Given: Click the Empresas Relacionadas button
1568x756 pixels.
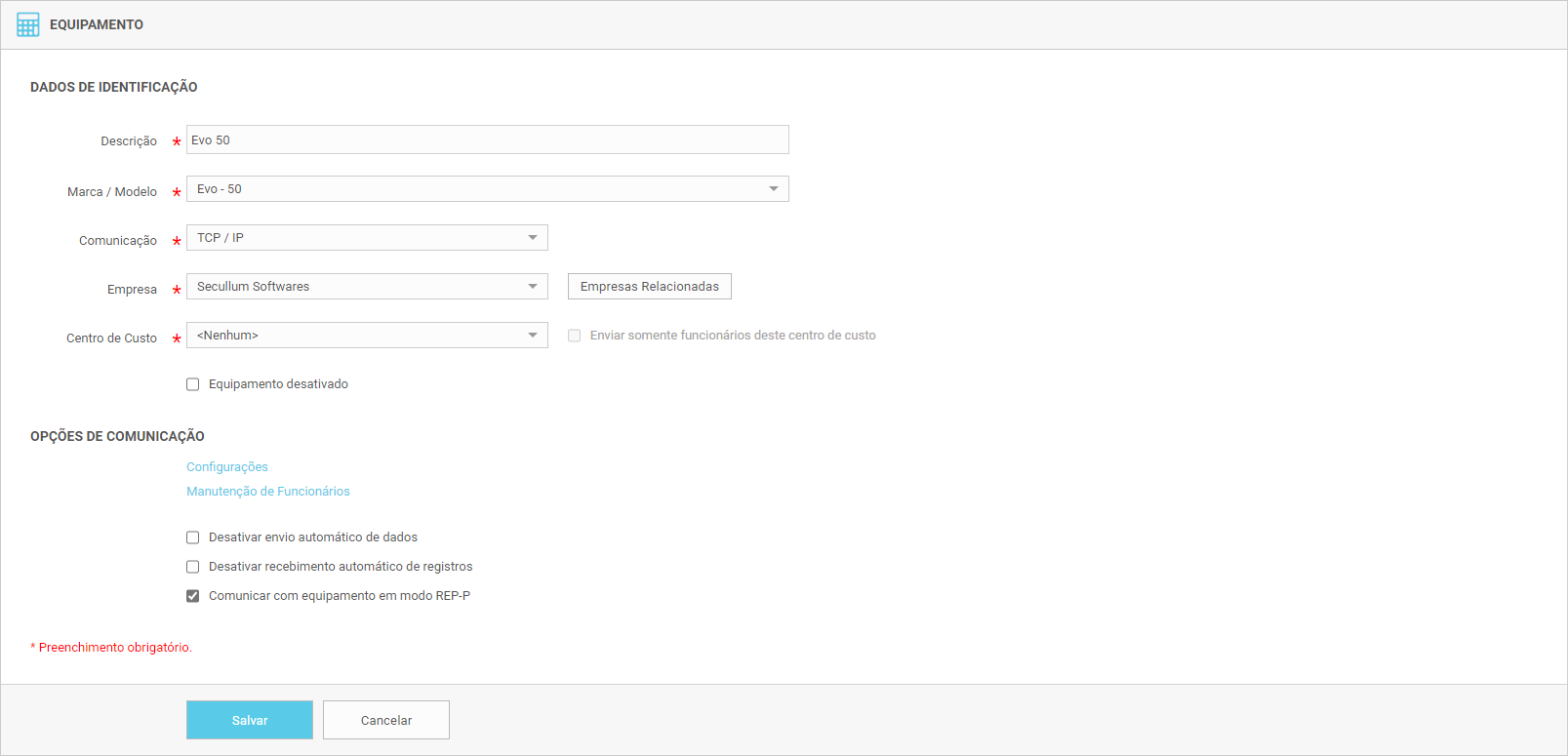Looking at the screenshot, I should [649, 287].
